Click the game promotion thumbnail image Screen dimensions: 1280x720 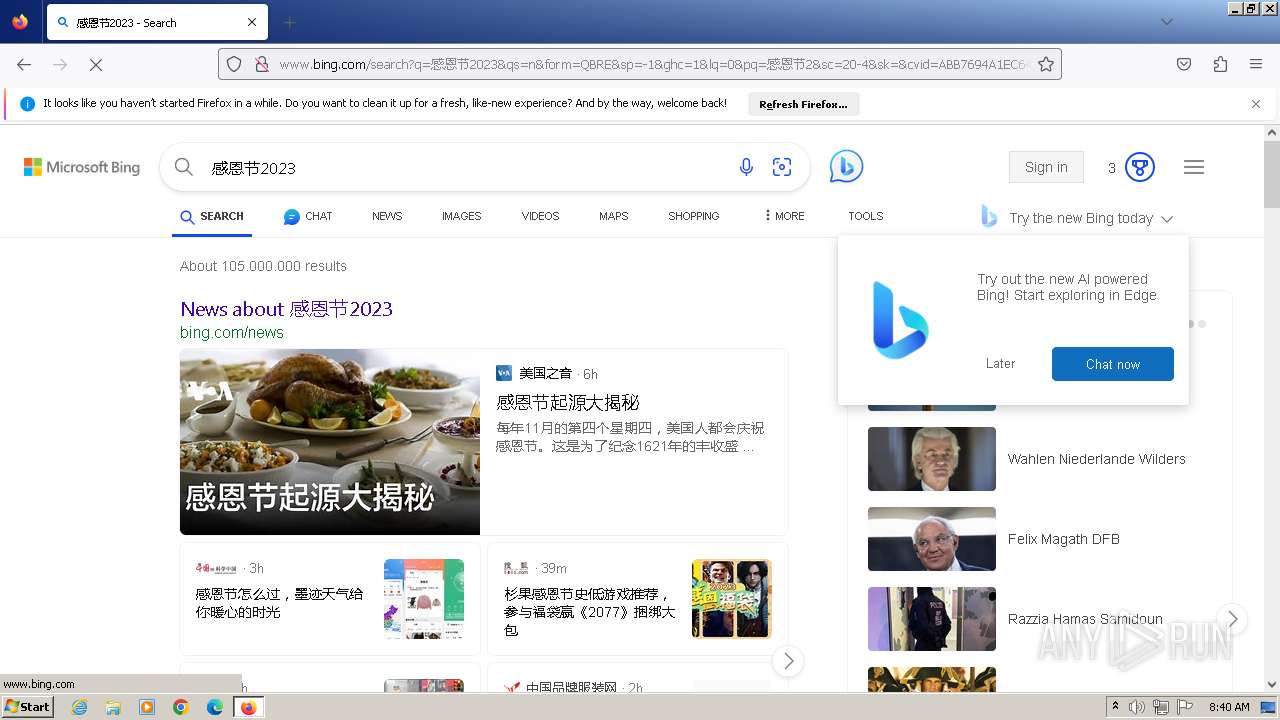[732, 599]
